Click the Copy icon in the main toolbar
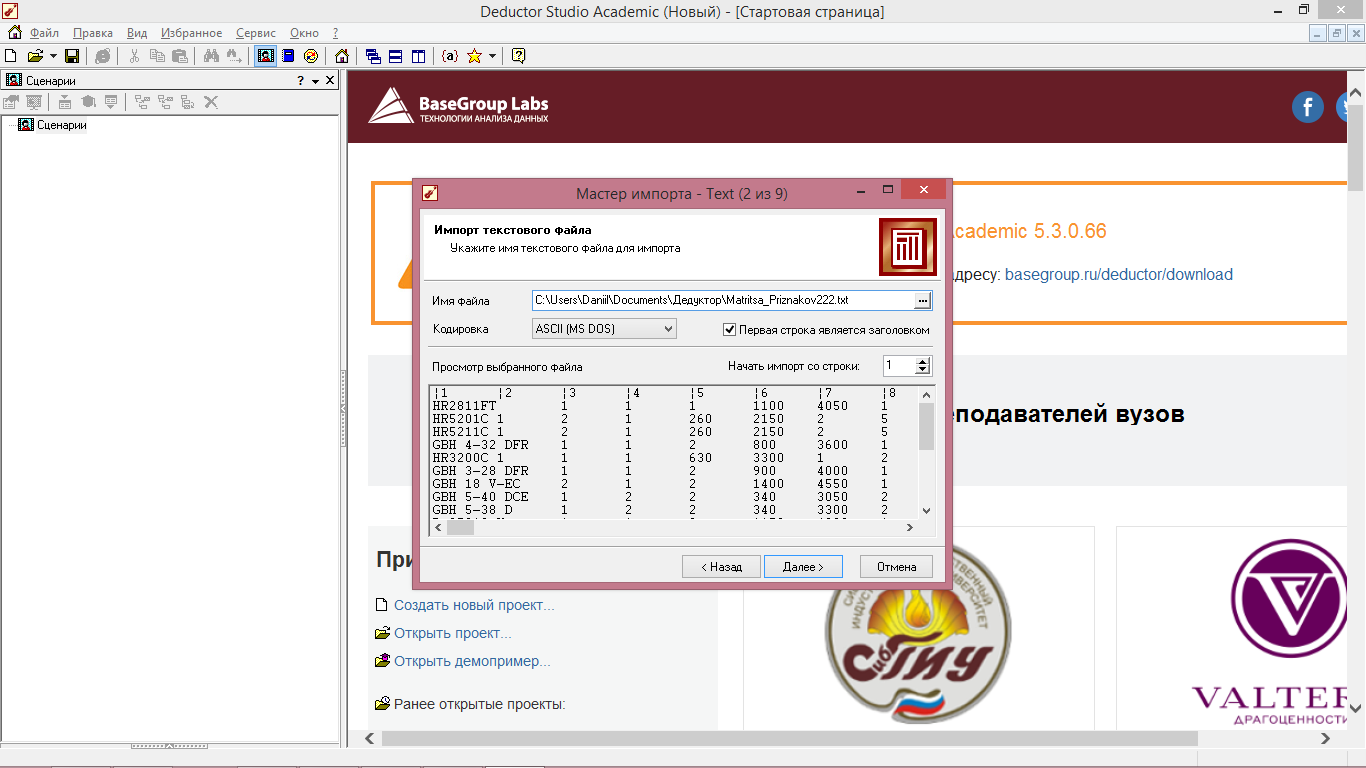The image size is (1366, 768). click(x=157, y=56)
